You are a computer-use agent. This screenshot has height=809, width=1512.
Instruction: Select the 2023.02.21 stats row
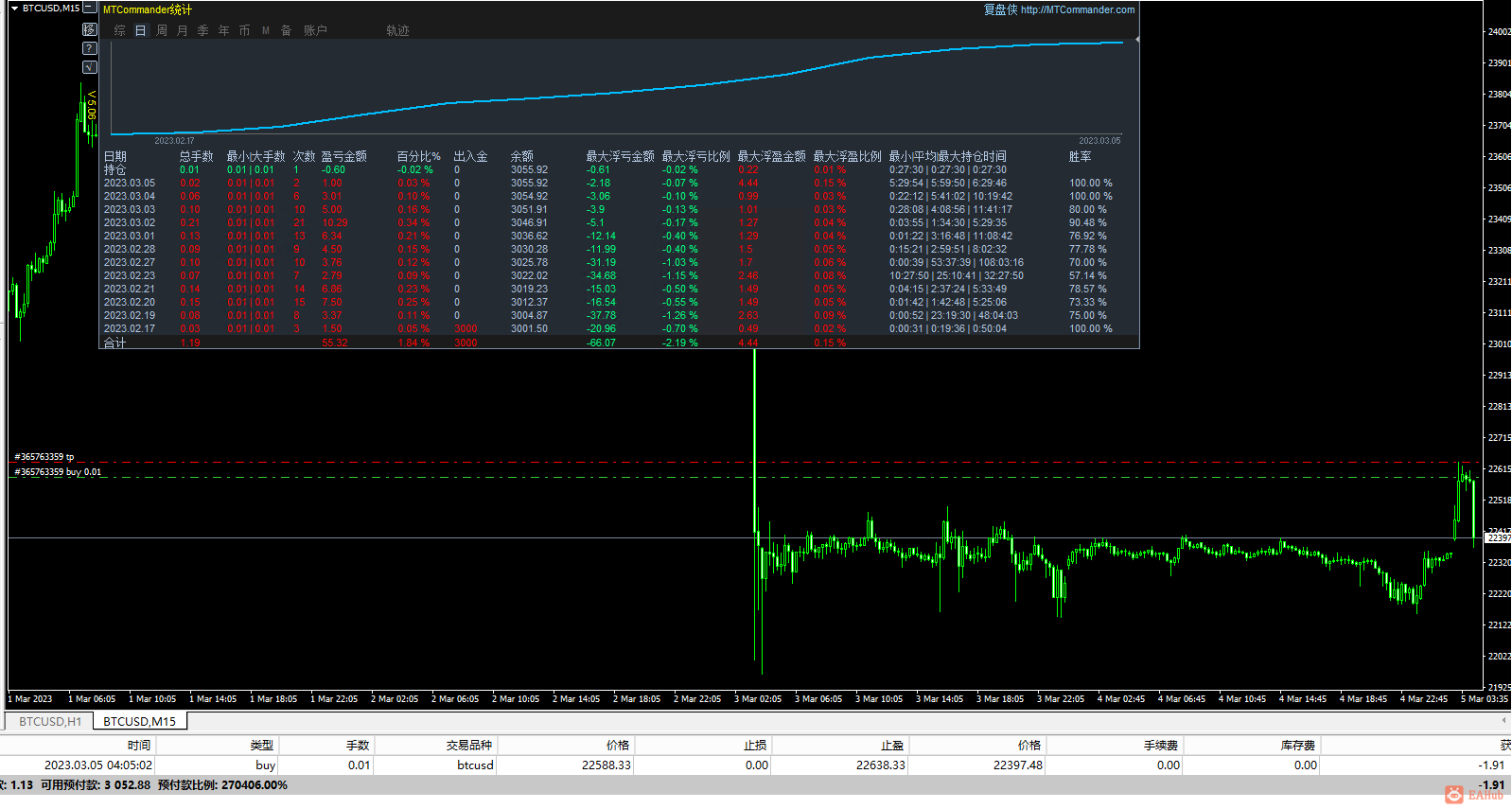point(619,289)
